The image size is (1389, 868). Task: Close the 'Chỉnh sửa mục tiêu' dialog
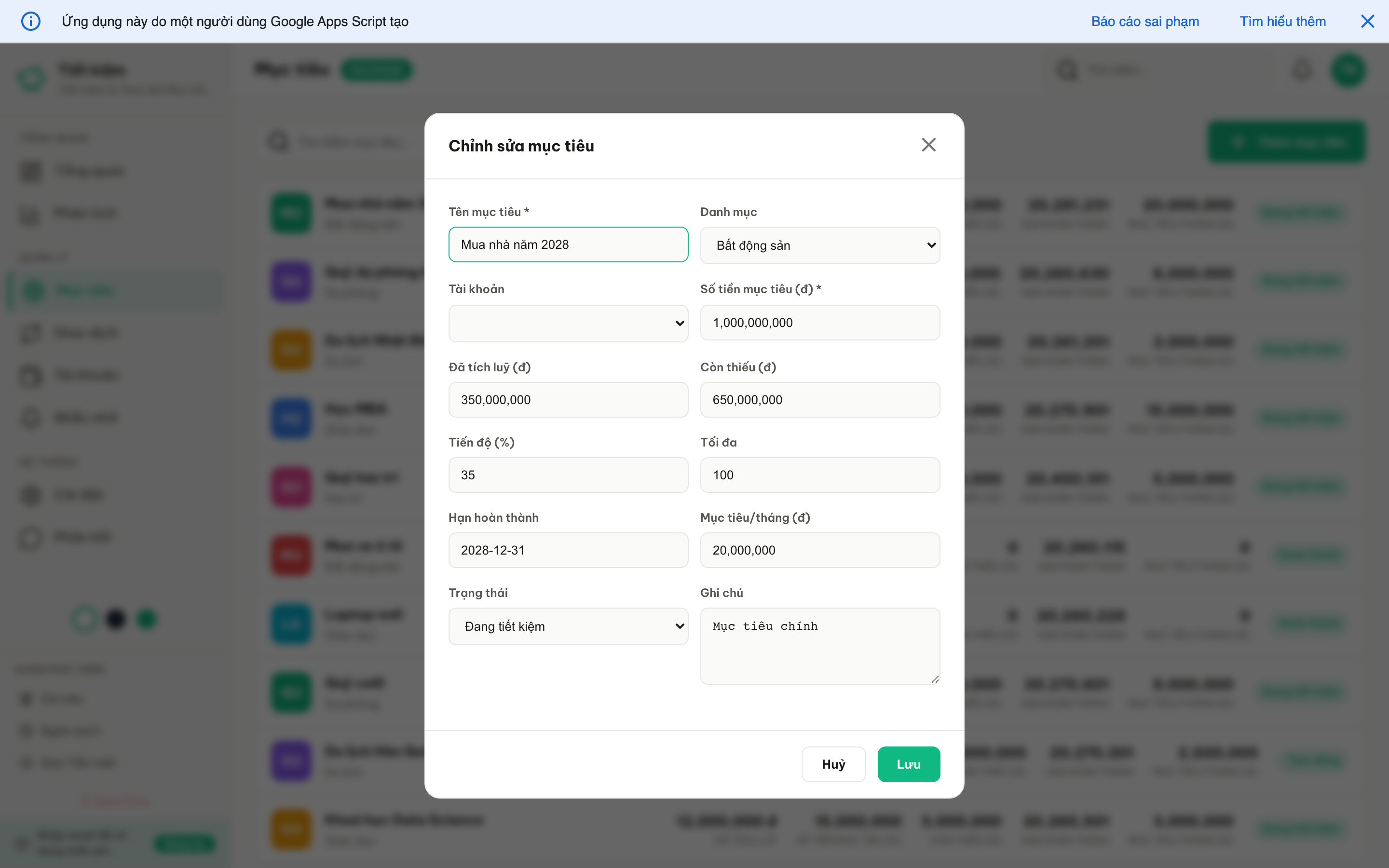[928, 145]
